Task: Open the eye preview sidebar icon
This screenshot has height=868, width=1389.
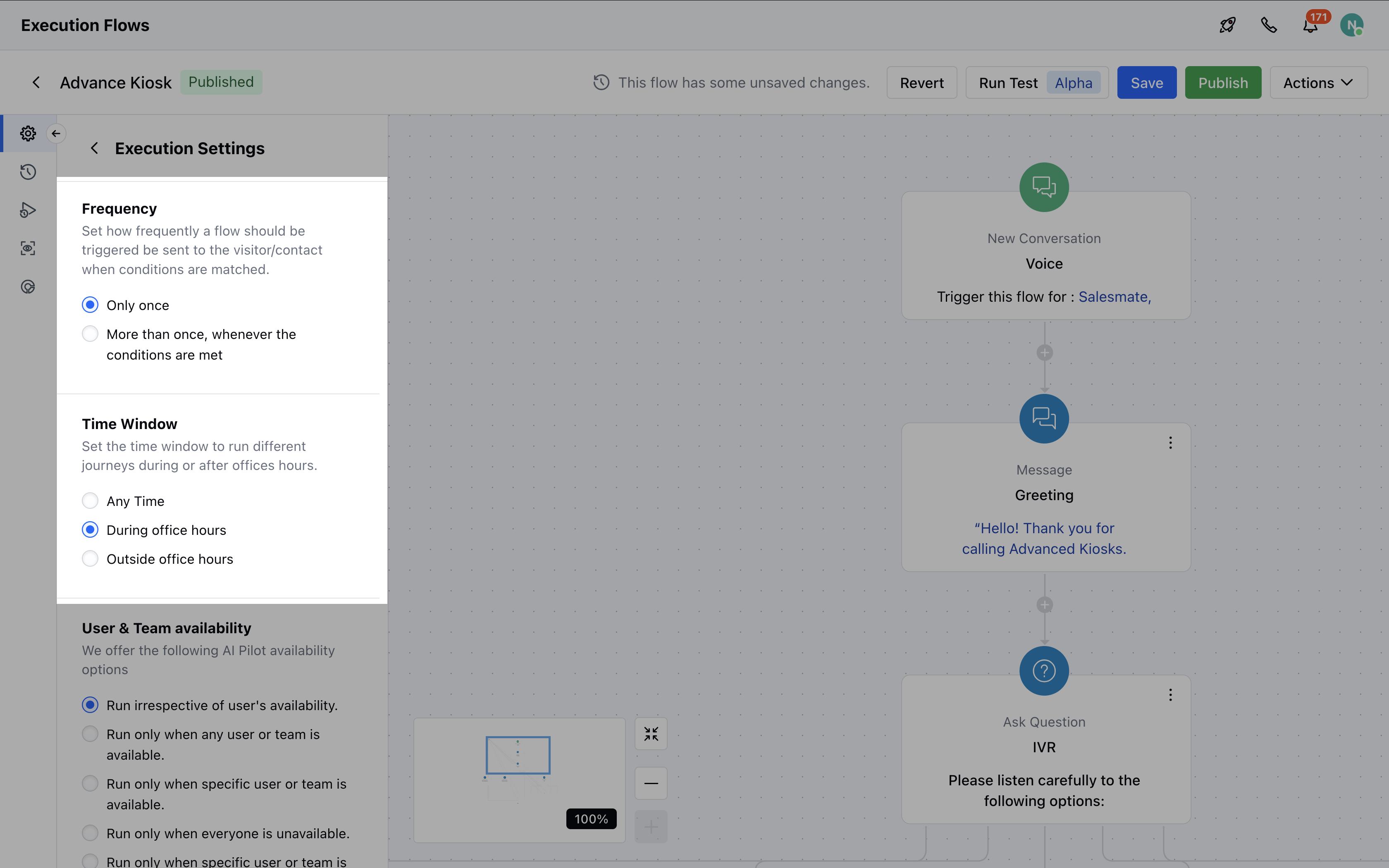Action: tap(28, 248)
